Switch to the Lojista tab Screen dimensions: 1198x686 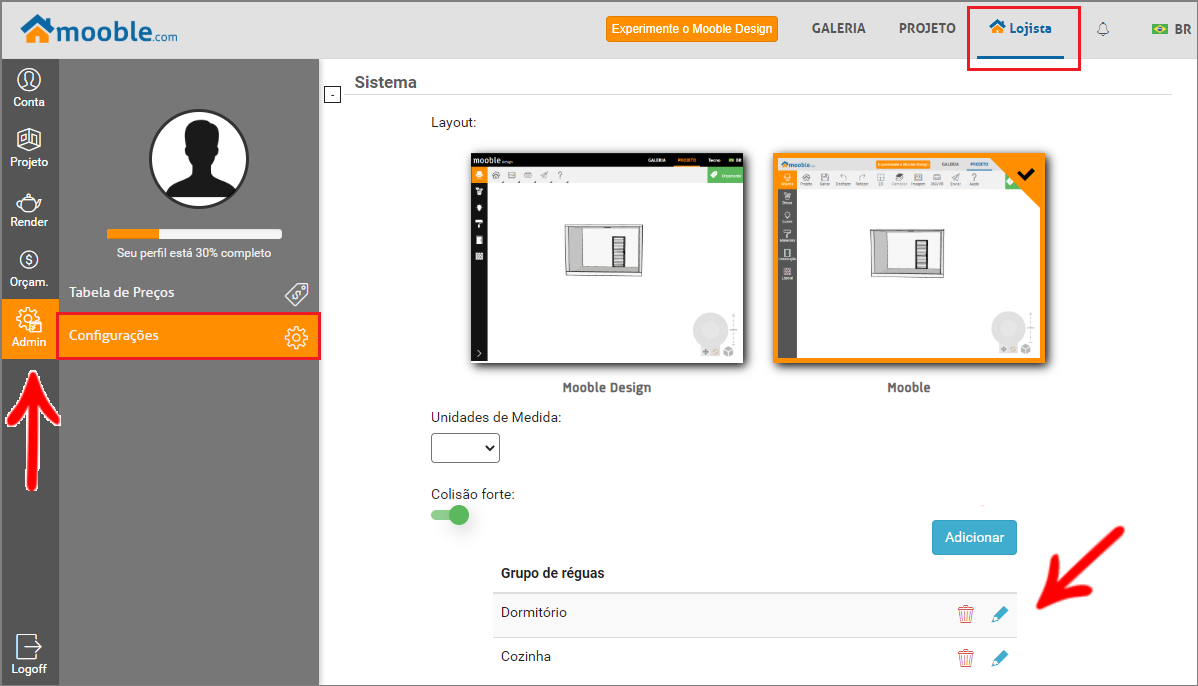[1021, 29]
